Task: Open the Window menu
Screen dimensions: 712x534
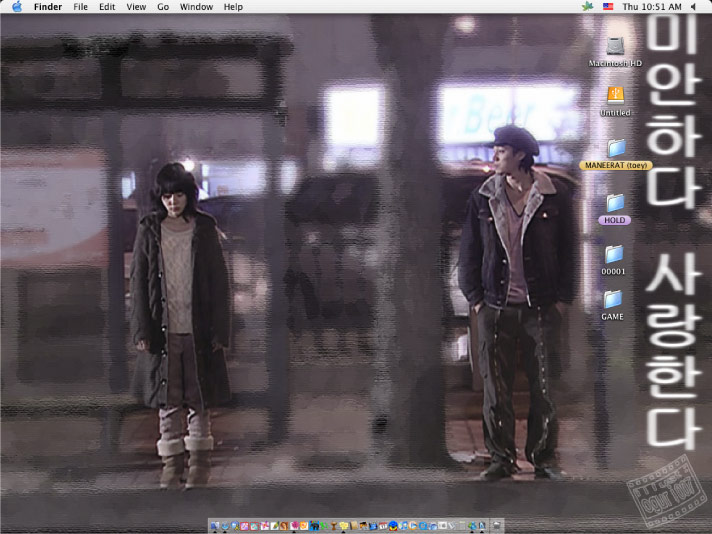Action: pyautogui.click(x=196, y=7)
